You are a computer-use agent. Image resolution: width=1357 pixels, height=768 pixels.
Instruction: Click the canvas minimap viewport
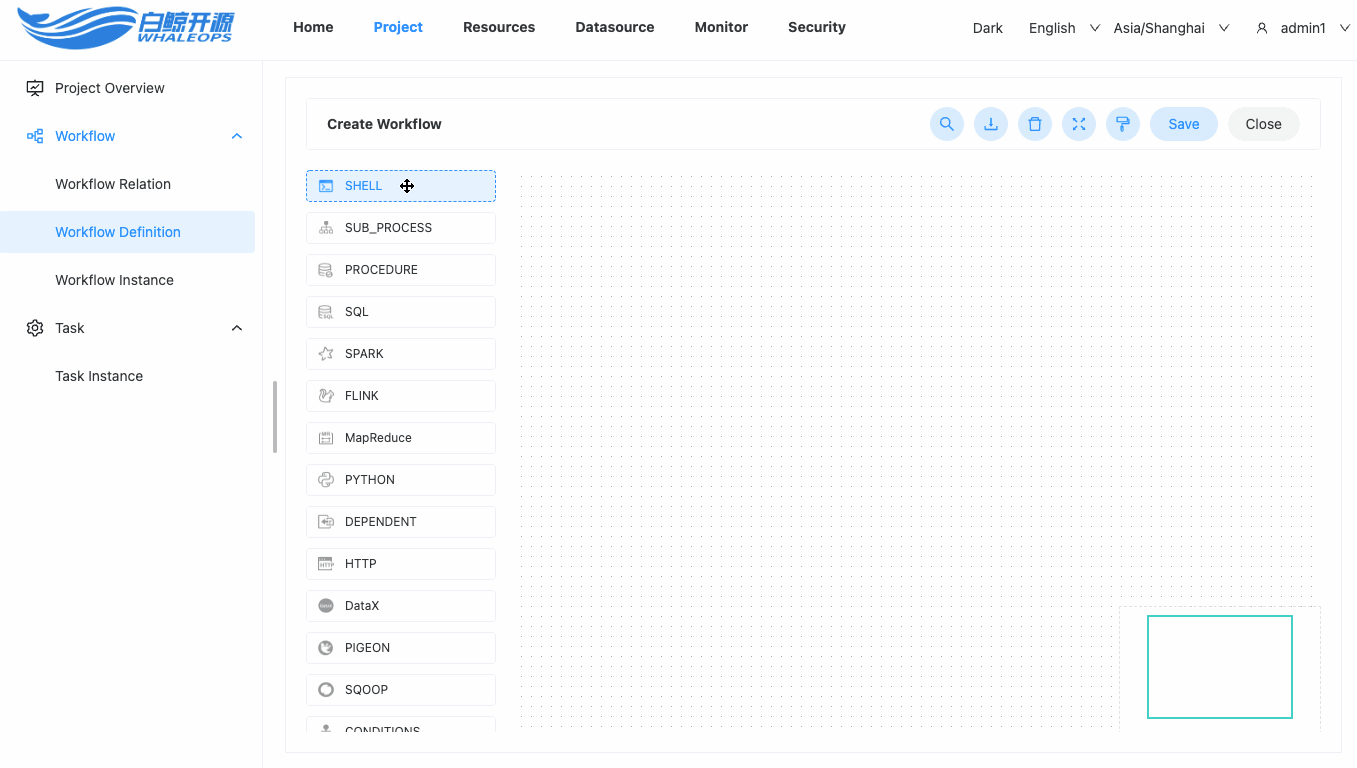click(x=1220, y=667)
